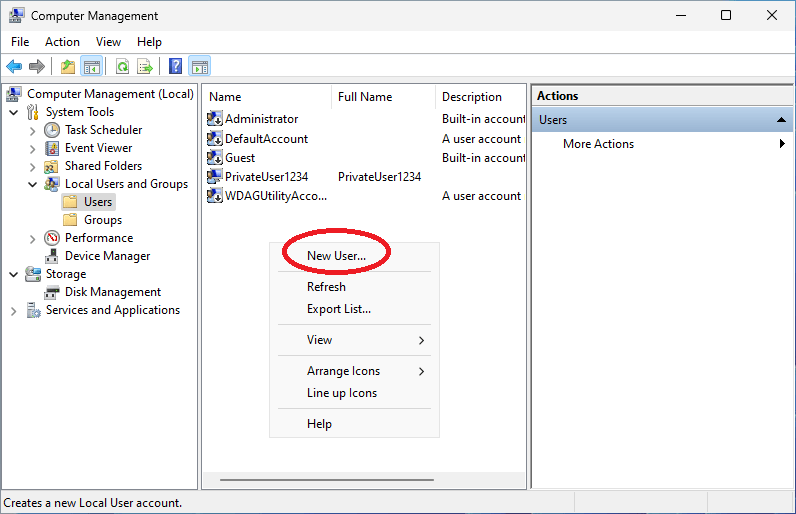Click the Device Manager icon
This screenshot has width=796, height=514.
pyautogui.click(x=51, y=256)
